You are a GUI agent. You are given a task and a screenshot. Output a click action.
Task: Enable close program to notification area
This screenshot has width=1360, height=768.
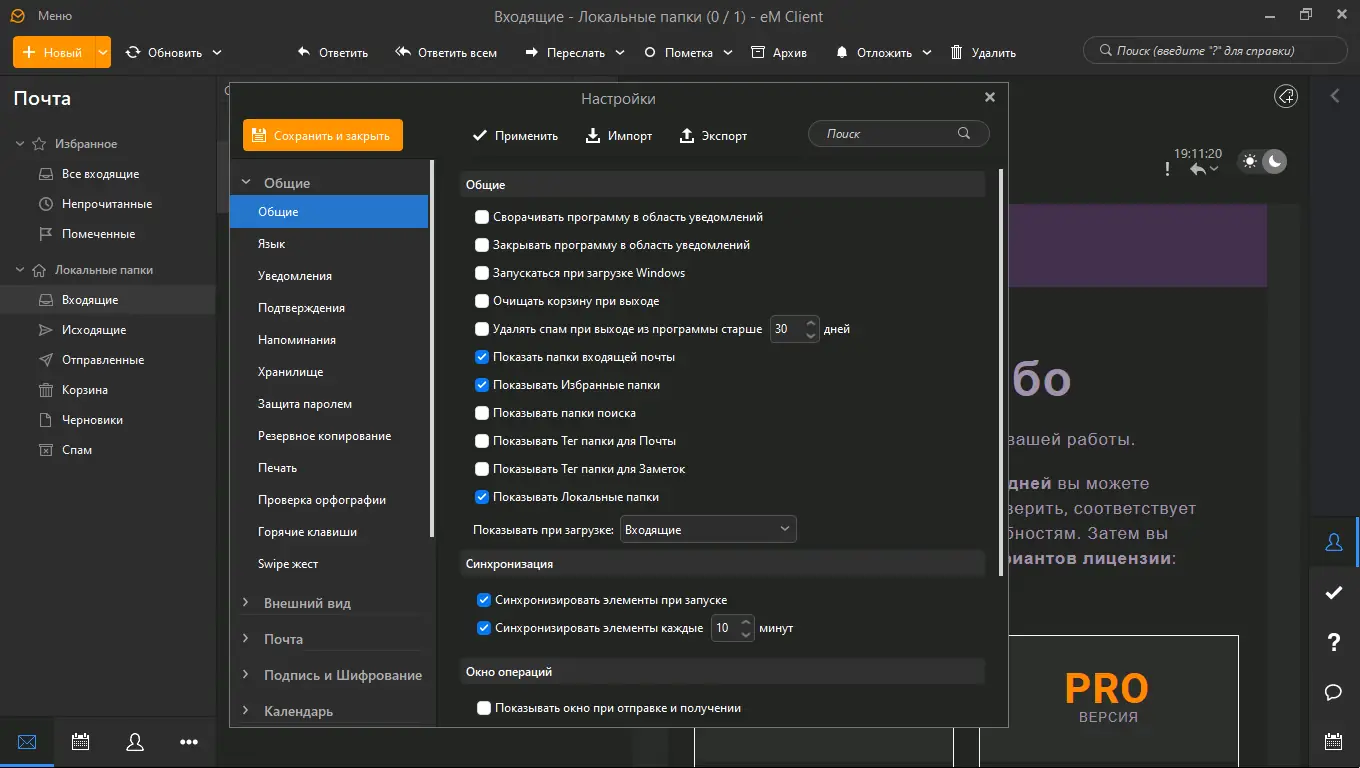tap(482, 245)
